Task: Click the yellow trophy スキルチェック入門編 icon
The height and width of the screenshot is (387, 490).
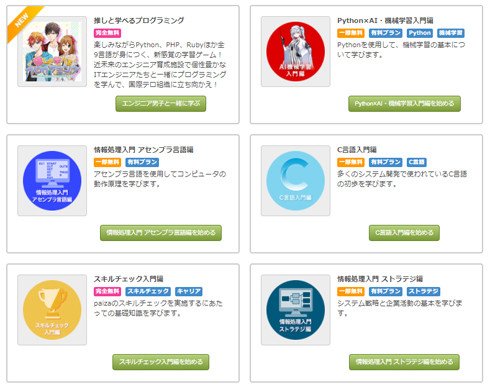Action: coord(52,310)
